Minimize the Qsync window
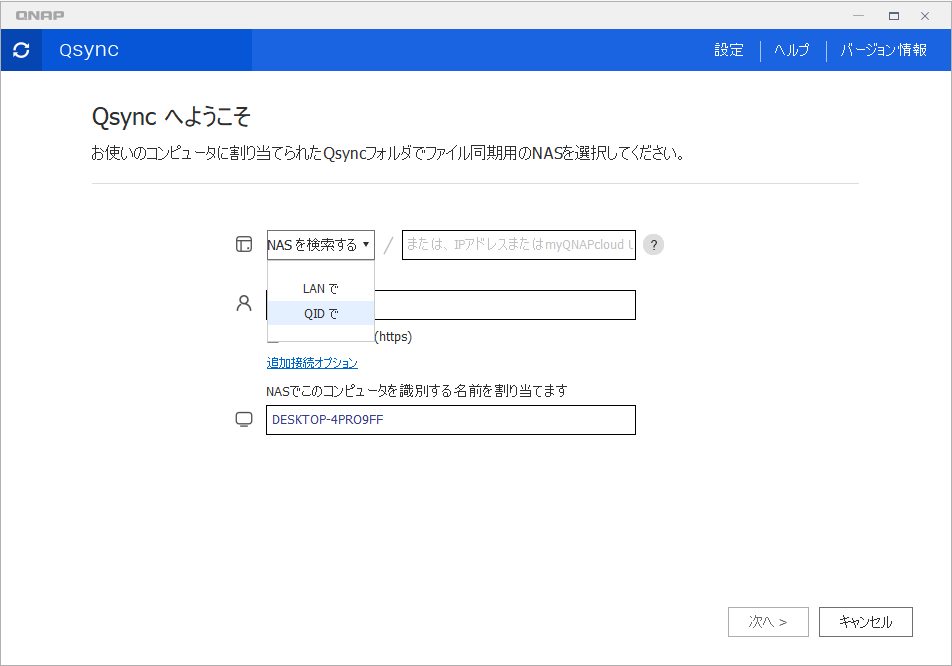952x666 pixels. click(859, 15)
